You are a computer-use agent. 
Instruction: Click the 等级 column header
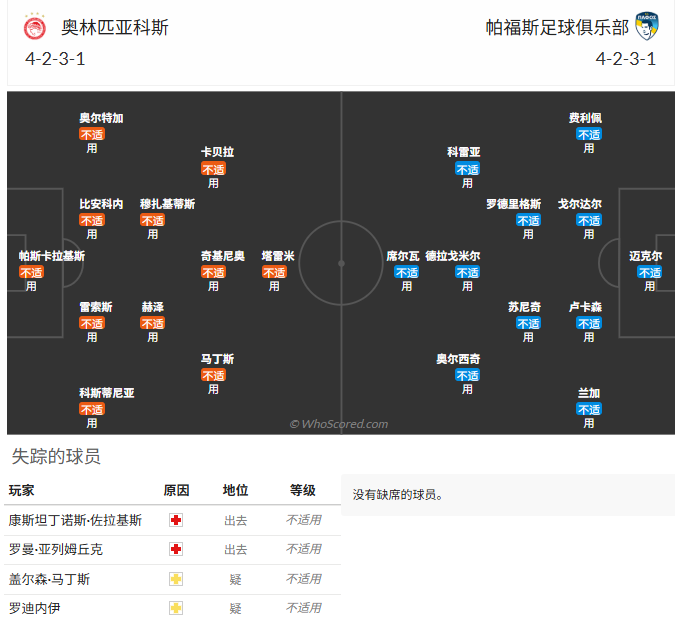pos(303,490)
